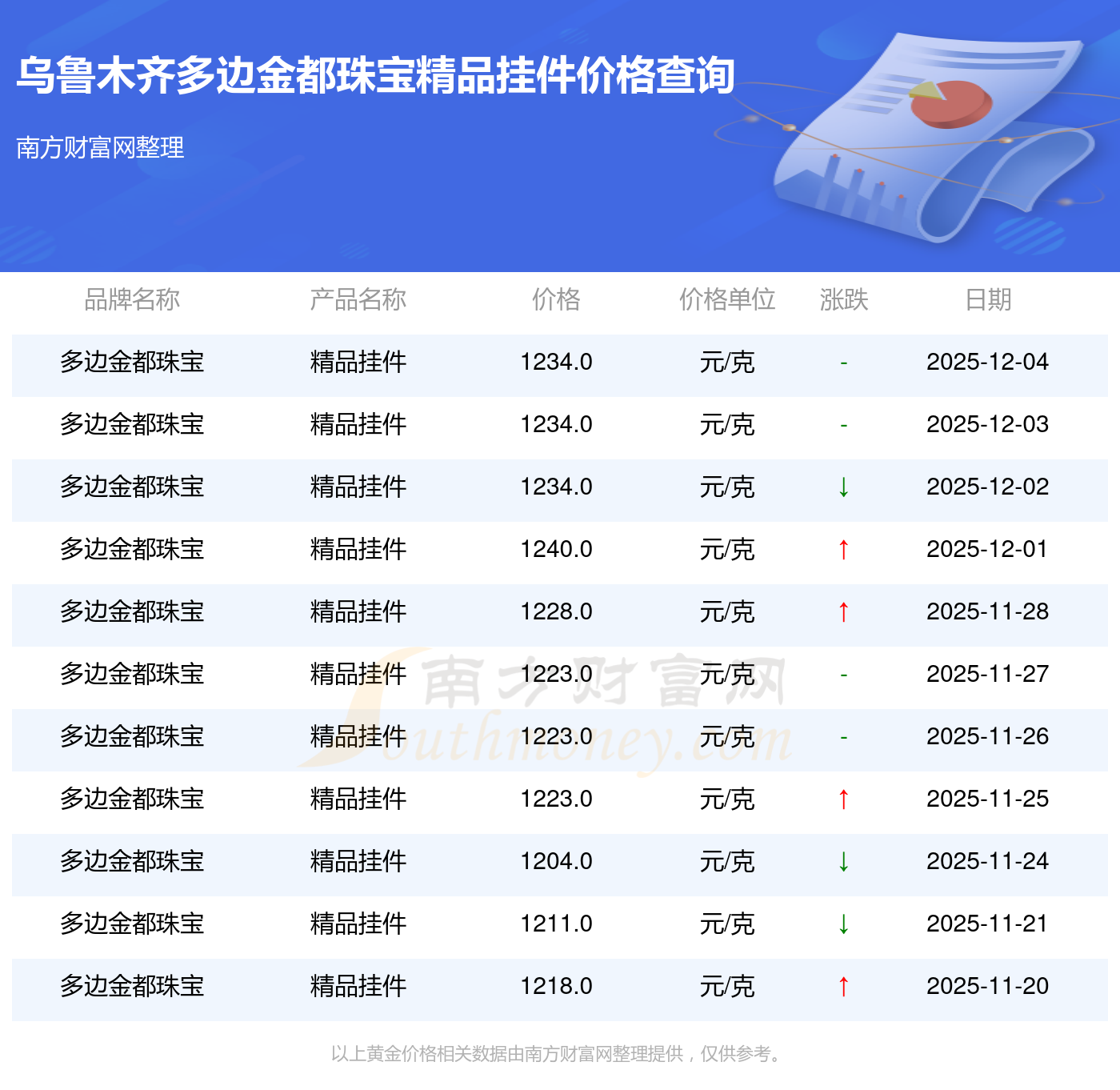This screenshot has height=1090, width=1120.
Task: Select the date 2025-12-03
Action: 987,424
